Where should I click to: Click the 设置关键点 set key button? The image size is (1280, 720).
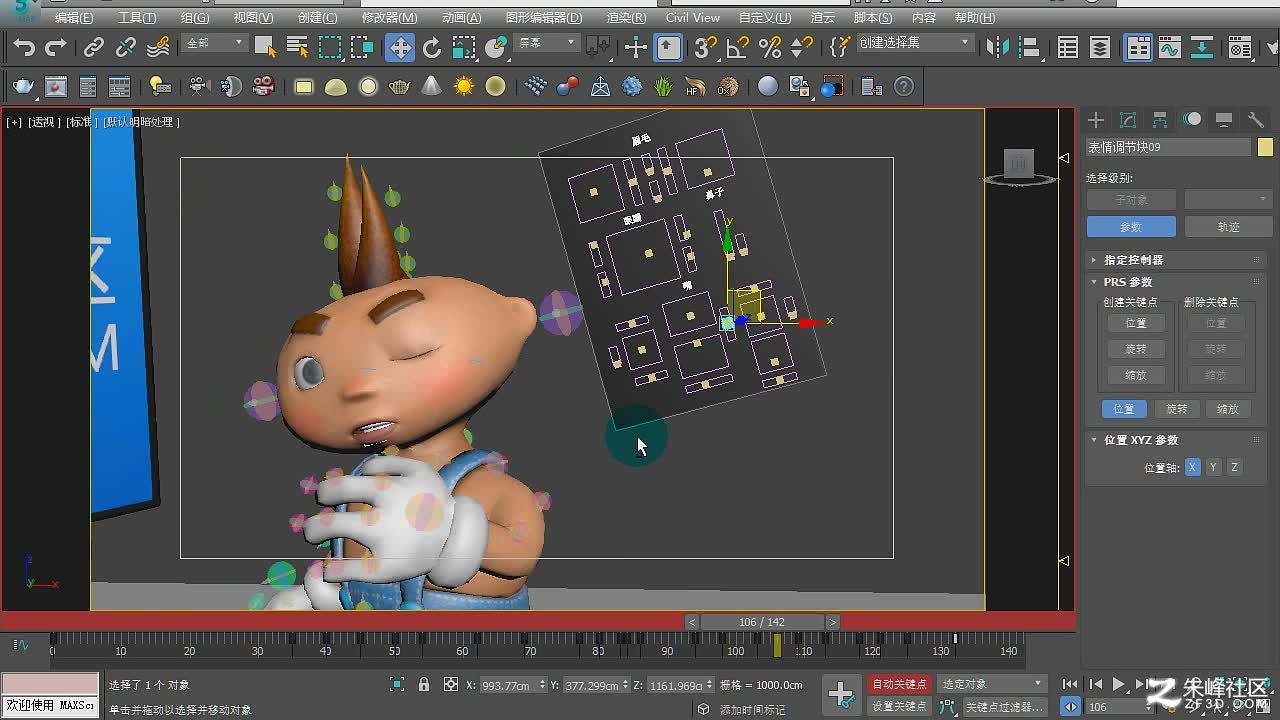(x=899, y=706)
